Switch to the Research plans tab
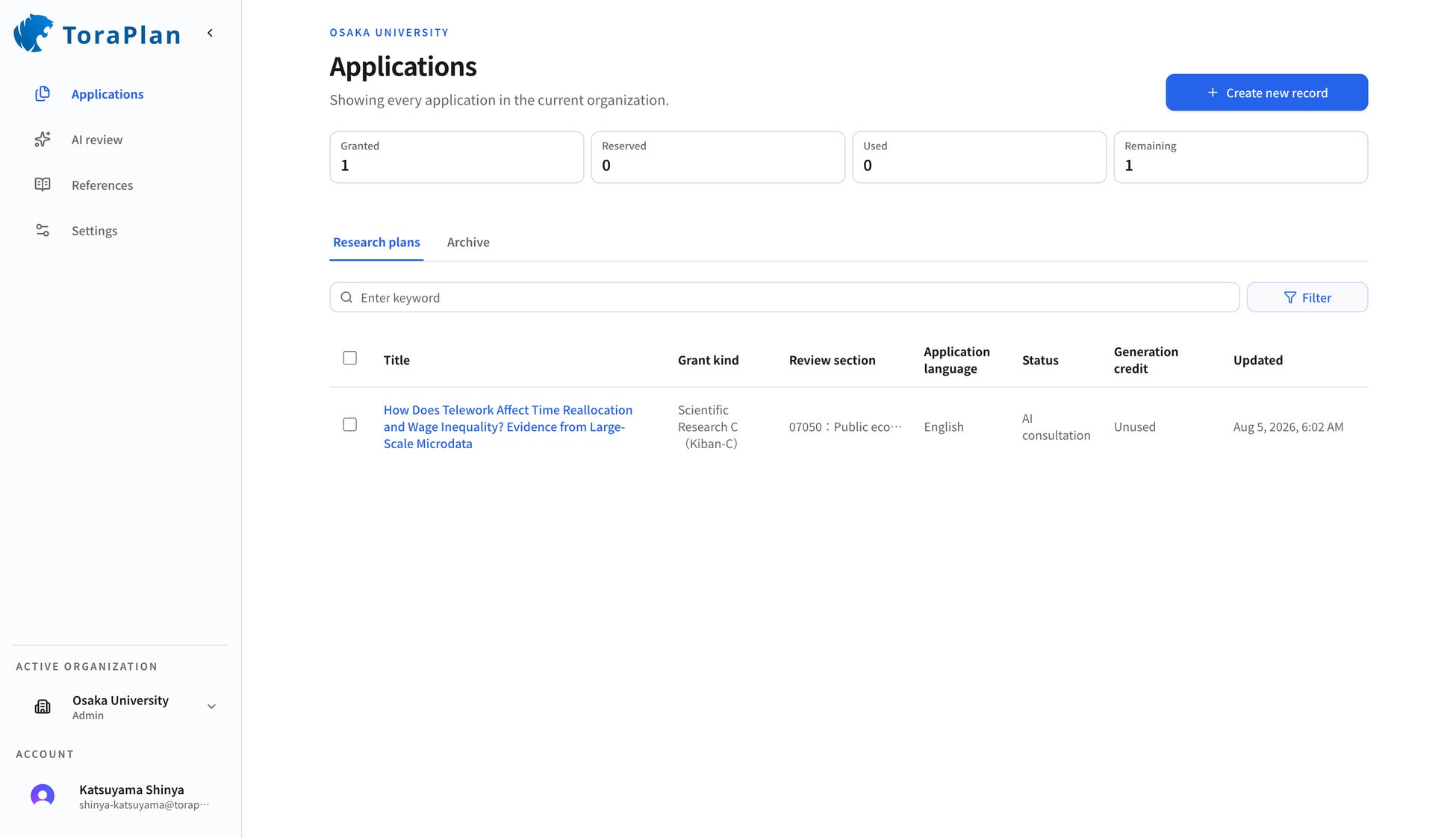This screenshot has width=1456, height=838. (376, 242)
